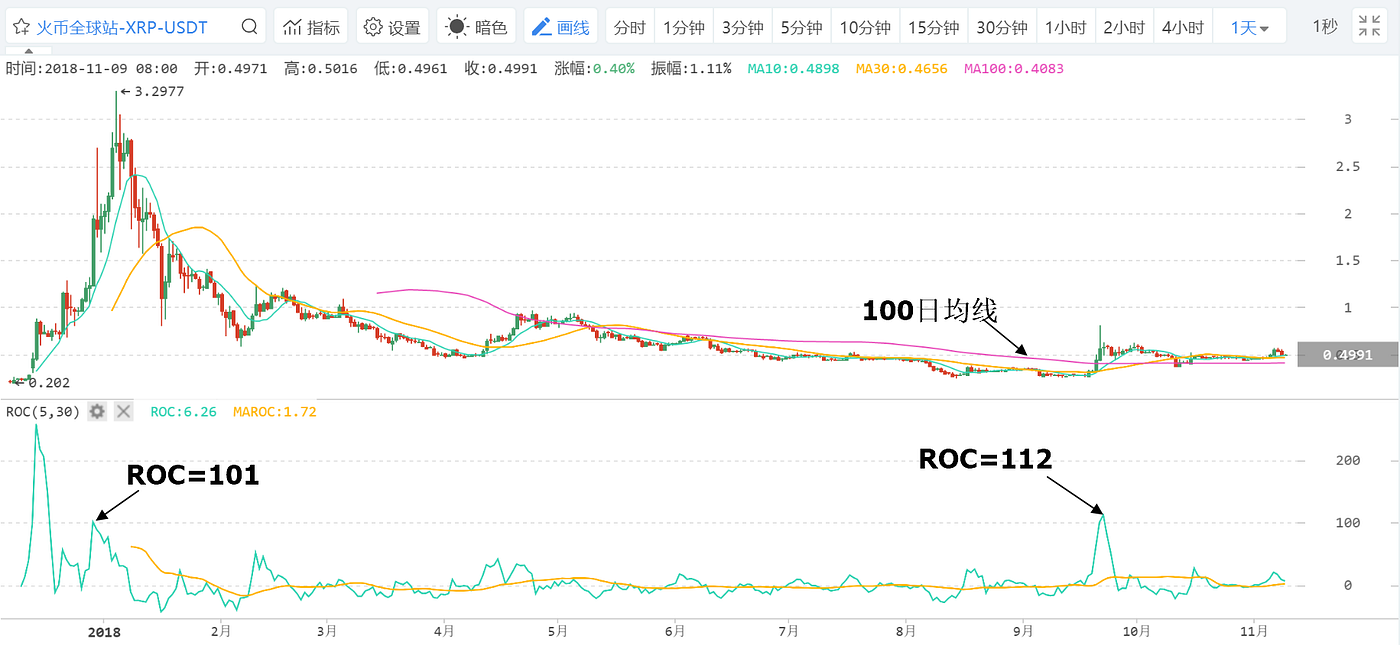
Task: Click the 涨幅:0.40% readout
Action: [594, 69]
